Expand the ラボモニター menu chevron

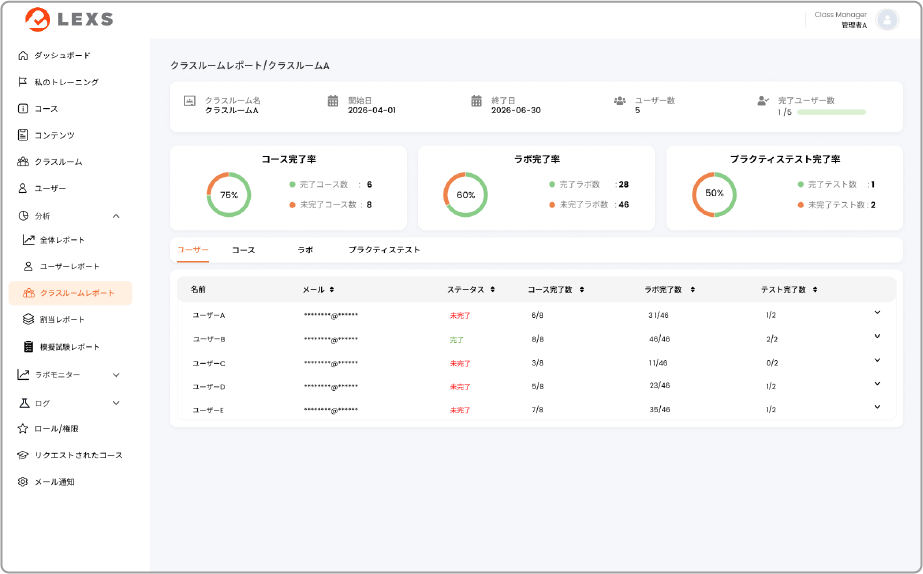click(116, 375)
